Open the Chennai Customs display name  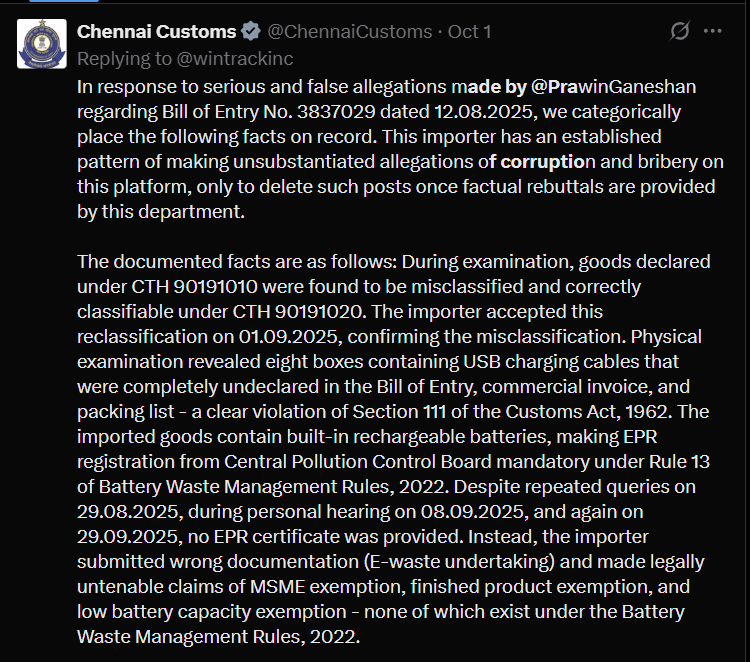coord(157,32)
